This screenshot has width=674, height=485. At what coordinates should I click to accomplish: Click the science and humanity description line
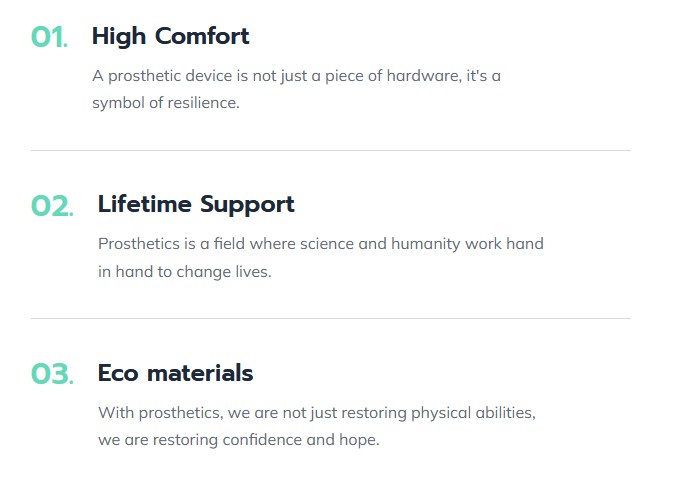pyautogui.click(x=321, y=244)
